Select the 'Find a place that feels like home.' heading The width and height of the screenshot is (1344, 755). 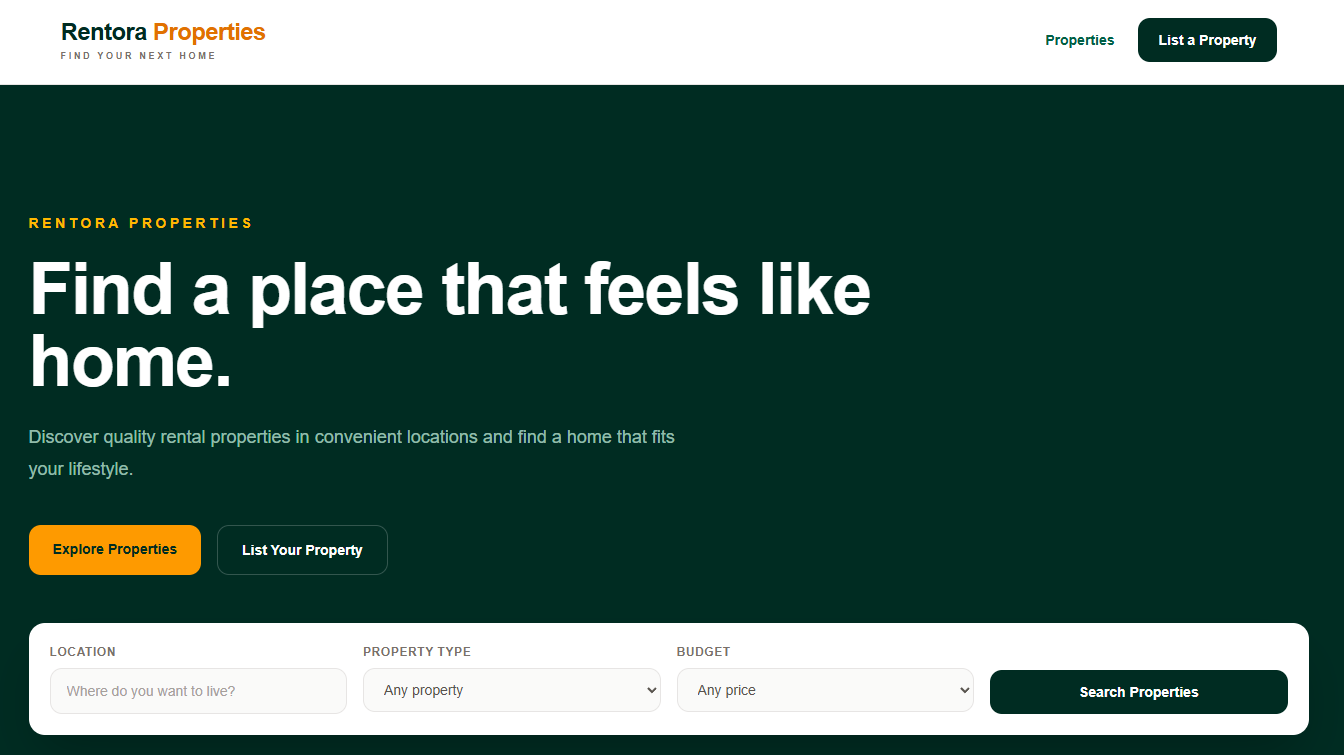click(x=450, y=326)
